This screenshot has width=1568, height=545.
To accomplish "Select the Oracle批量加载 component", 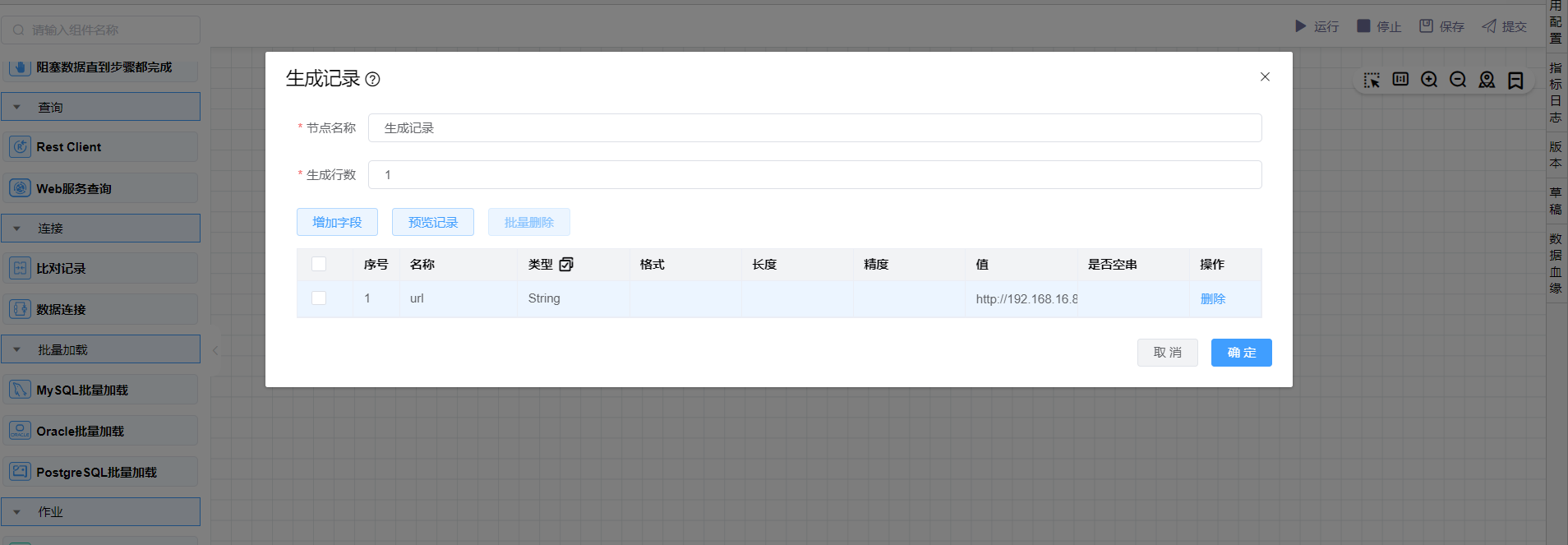I will tap(100, 431).
